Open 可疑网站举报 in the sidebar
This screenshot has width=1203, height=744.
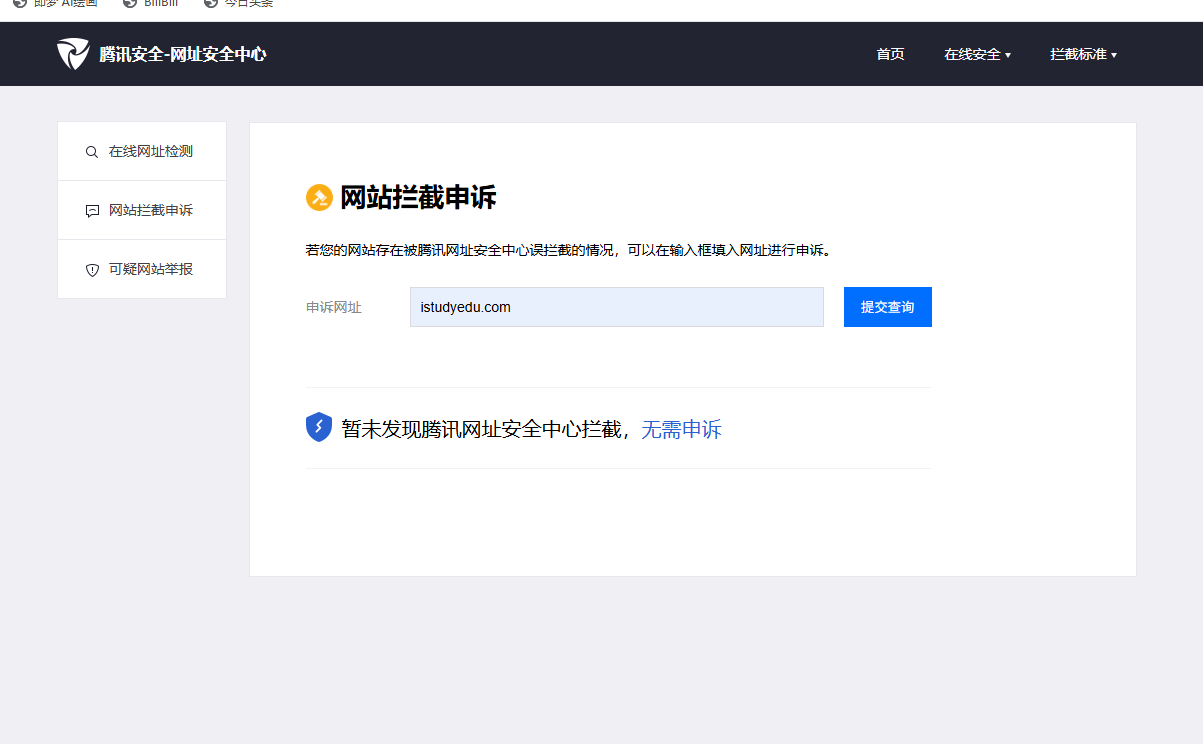click(x=142, y=269)
